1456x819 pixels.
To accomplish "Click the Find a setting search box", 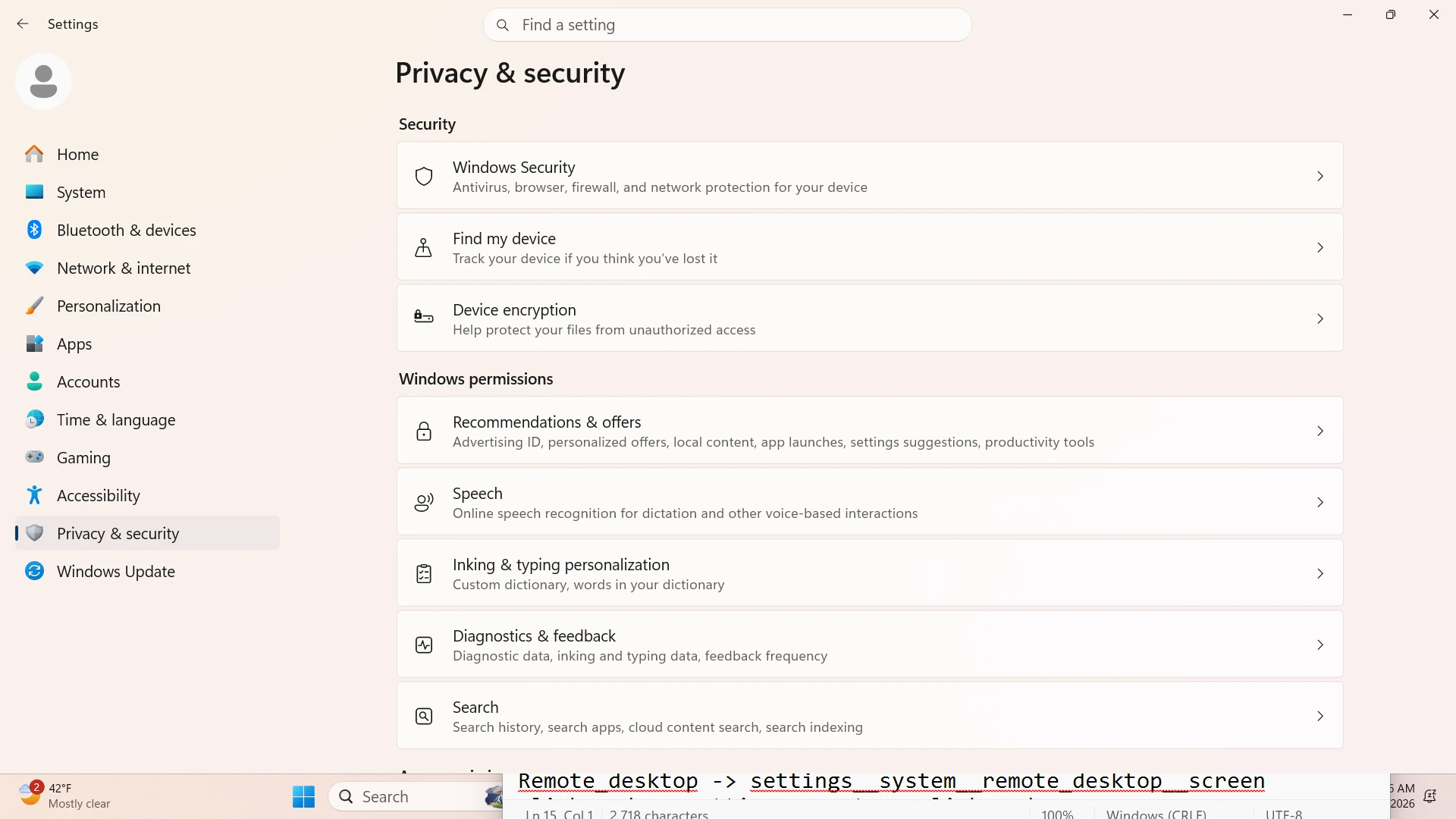I will [727, 25].
